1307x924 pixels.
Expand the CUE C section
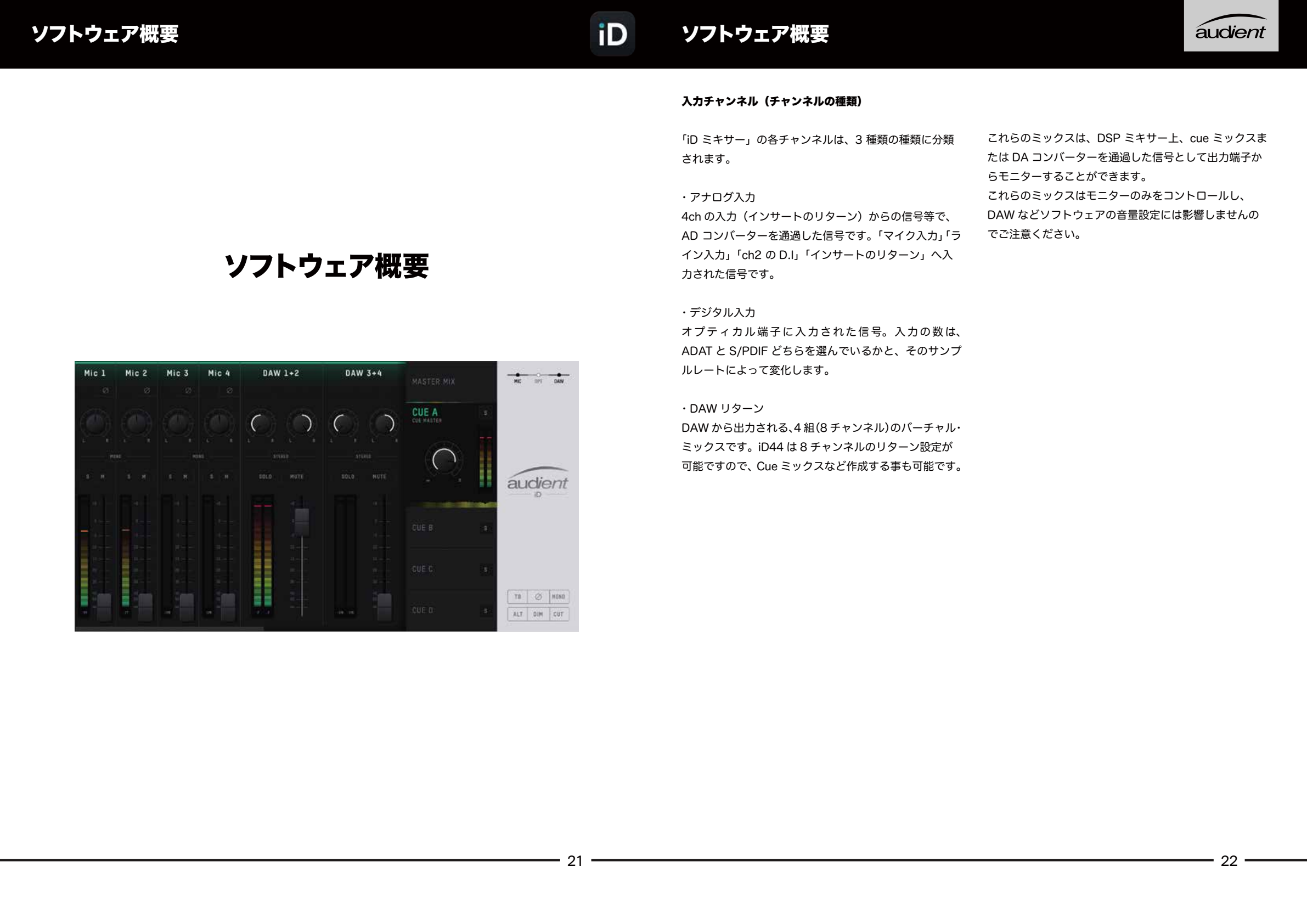[x=422, y=568]
